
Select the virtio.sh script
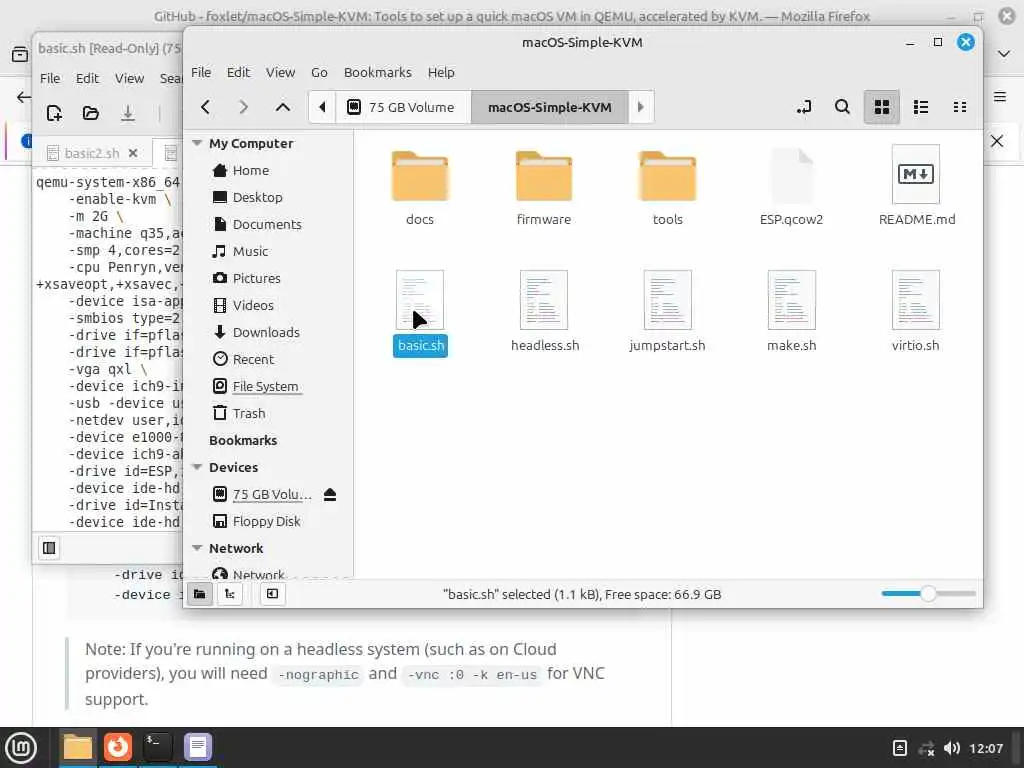[916, 313]
